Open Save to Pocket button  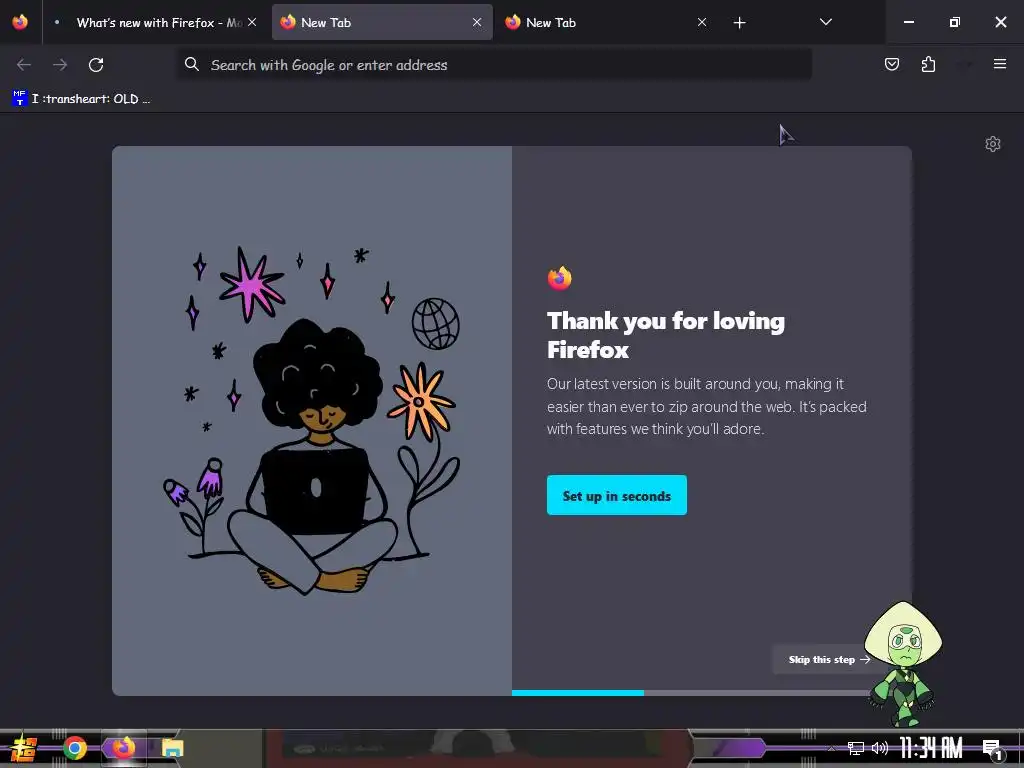click(891, 64)
